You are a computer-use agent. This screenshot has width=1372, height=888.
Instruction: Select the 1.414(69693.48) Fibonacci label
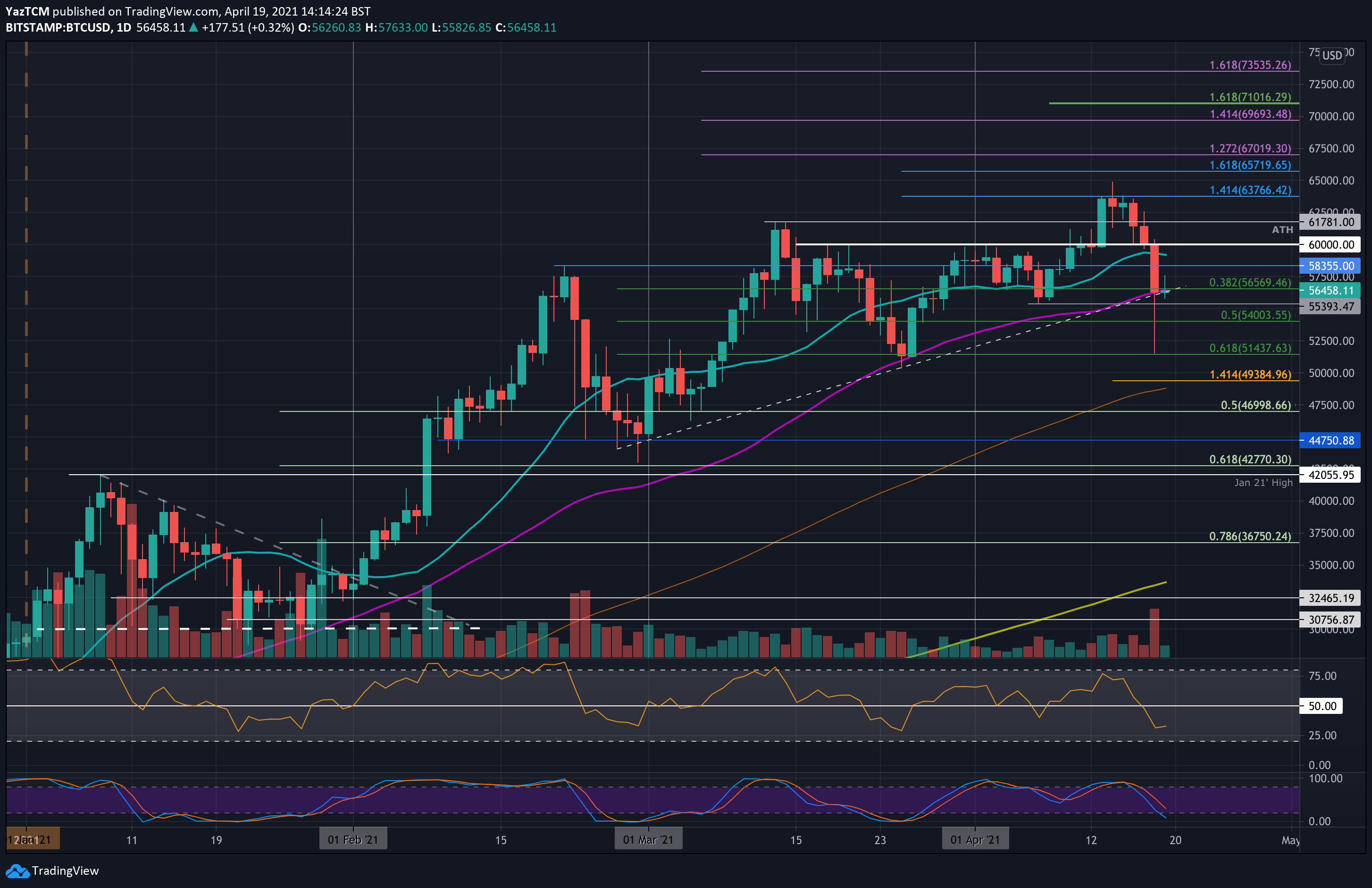(1250, 114)
